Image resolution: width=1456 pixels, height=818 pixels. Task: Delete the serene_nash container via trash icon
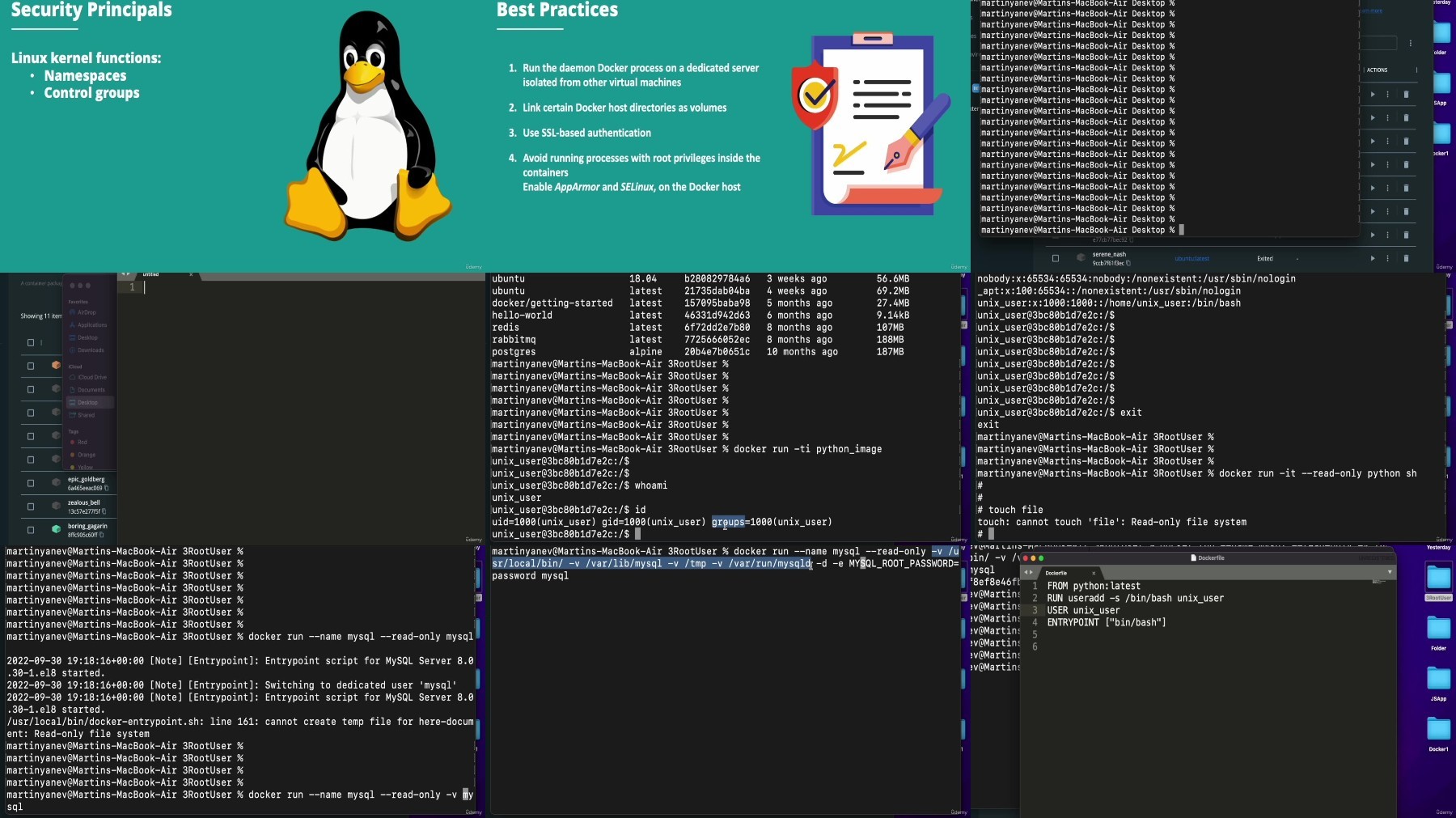[1406, 258]
